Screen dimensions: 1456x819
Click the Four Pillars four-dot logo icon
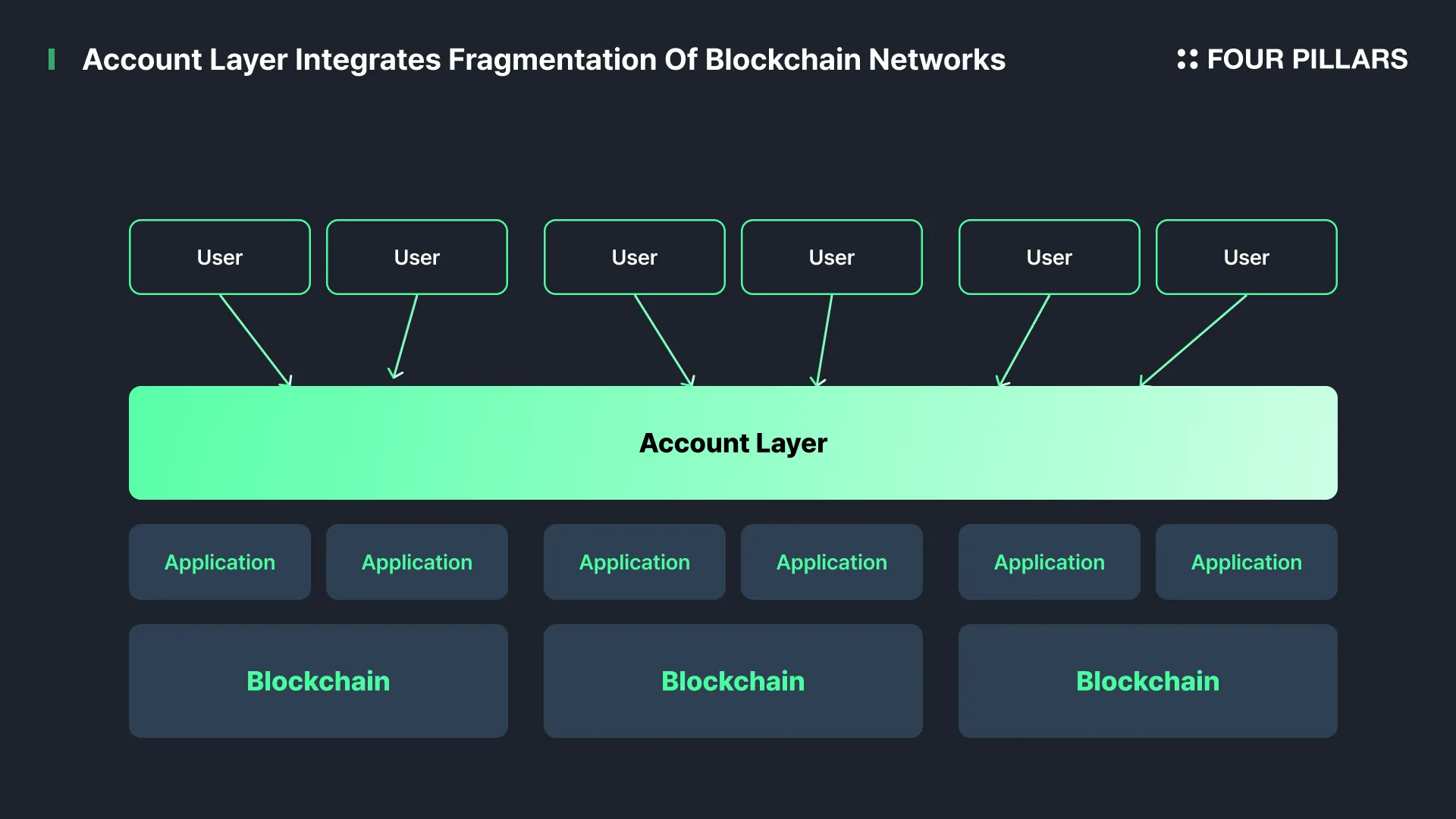pyautogui.click(x=1187, y=59)
